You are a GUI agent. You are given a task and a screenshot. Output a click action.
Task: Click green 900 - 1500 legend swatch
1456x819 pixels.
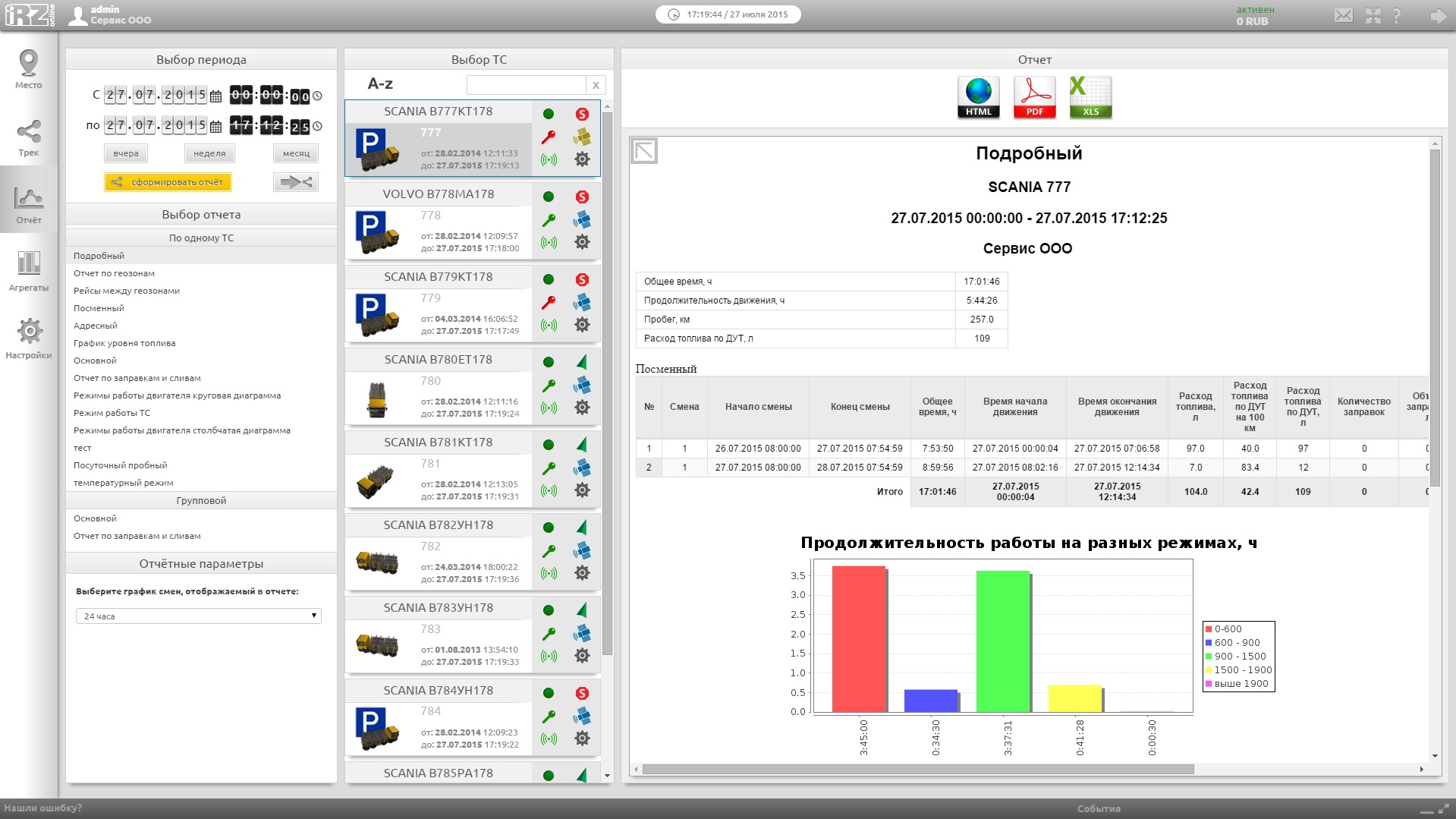(1209, 657)
